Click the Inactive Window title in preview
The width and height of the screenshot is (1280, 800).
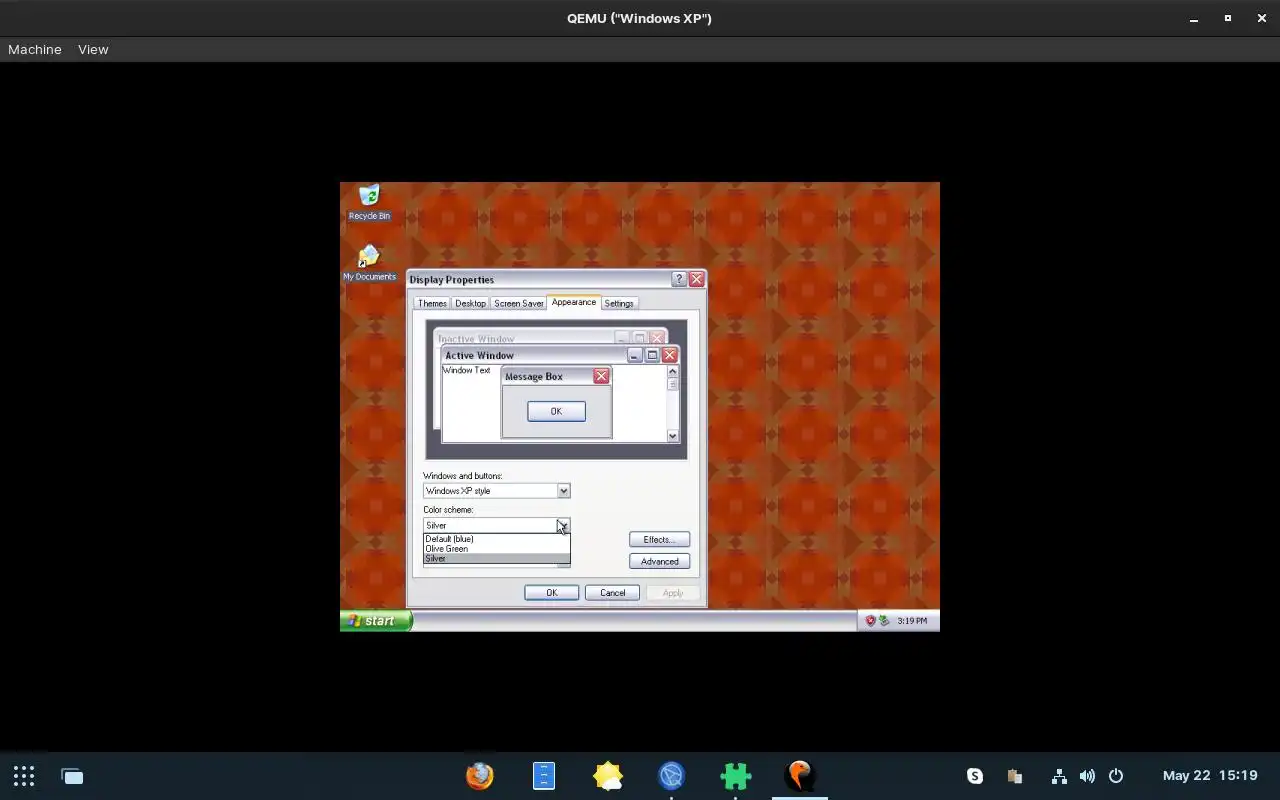click(x=476, y=339)
